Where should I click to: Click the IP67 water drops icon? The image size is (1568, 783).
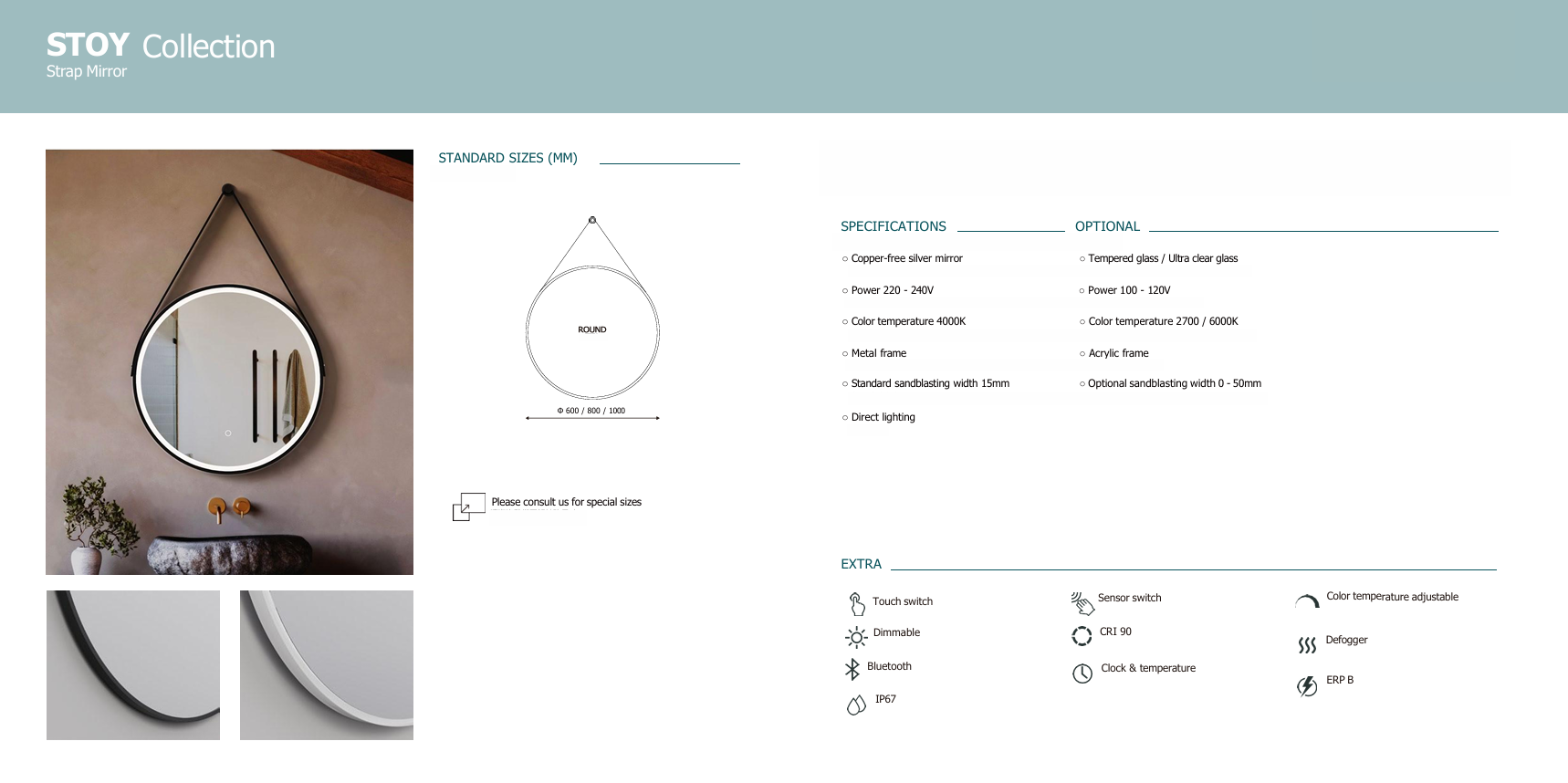(856, 705)
